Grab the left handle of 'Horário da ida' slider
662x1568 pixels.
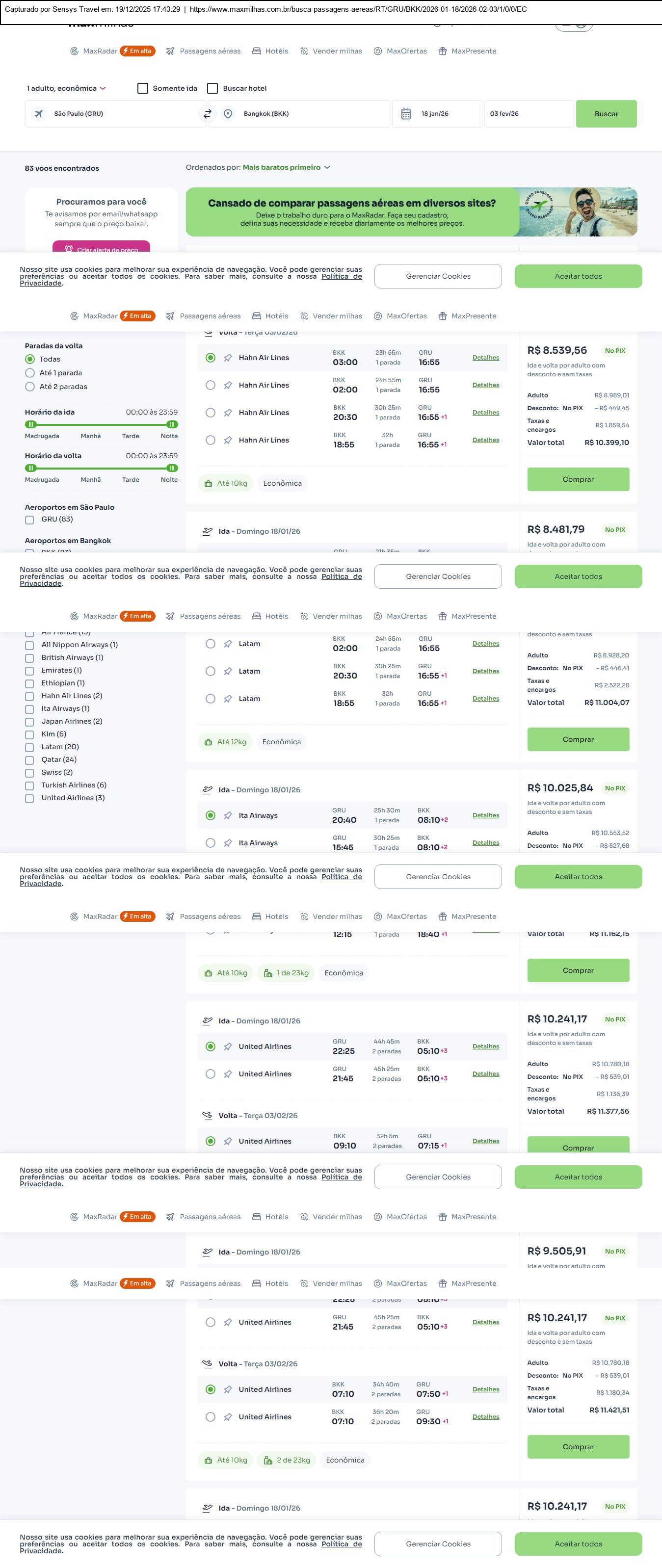31,424
